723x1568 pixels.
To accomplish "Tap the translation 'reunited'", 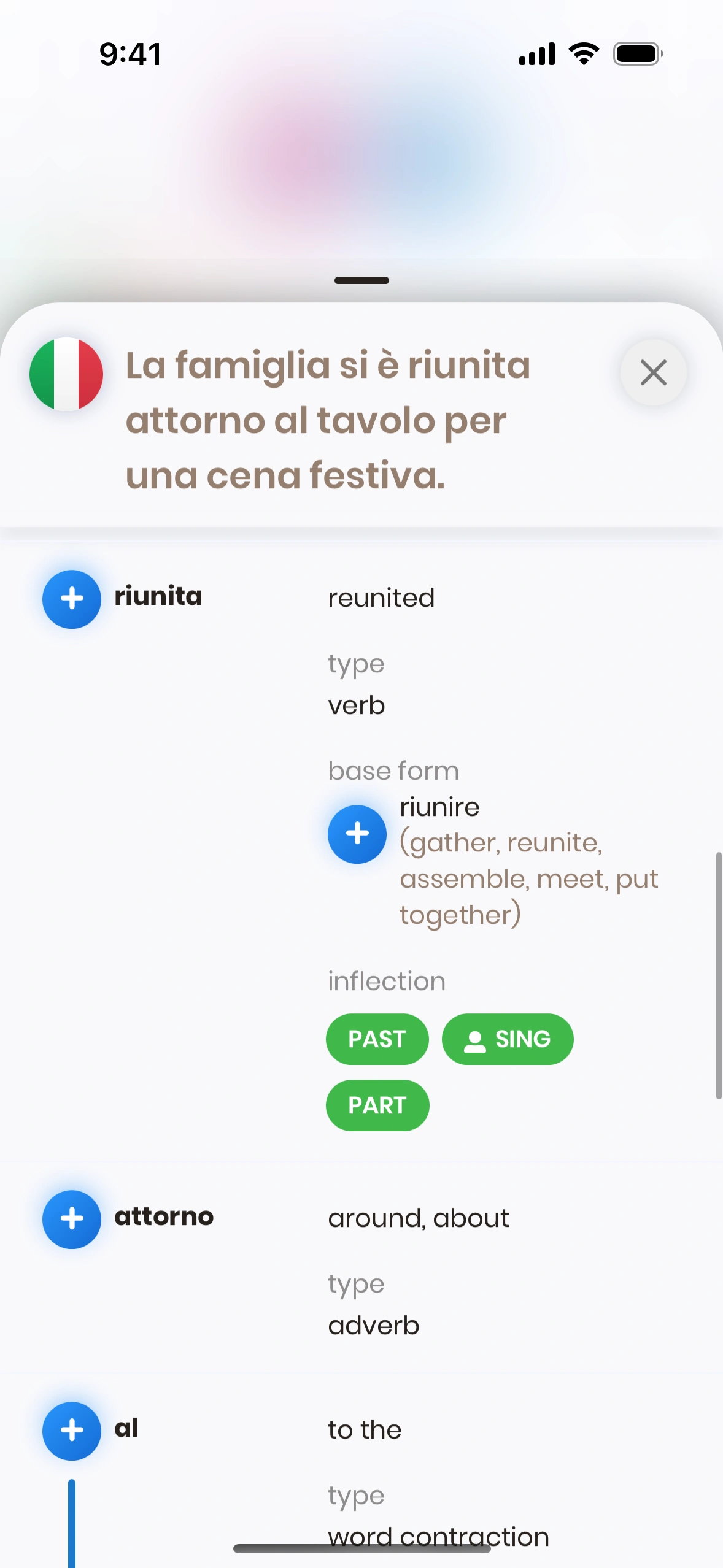I will coord(381,598).
